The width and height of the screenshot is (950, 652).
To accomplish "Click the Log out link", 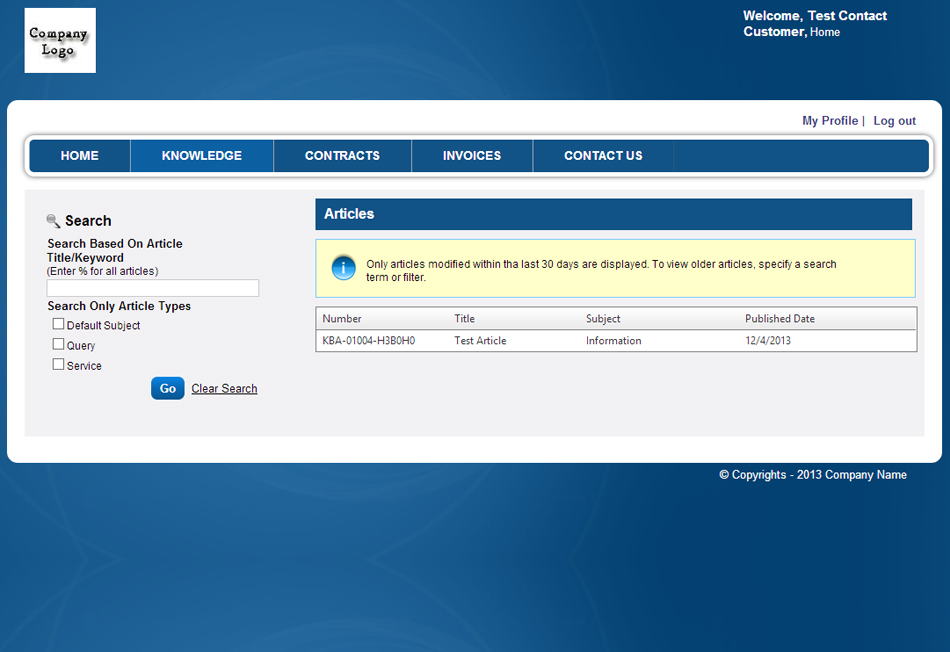I will pyautogui.click(x=894, y=121).
